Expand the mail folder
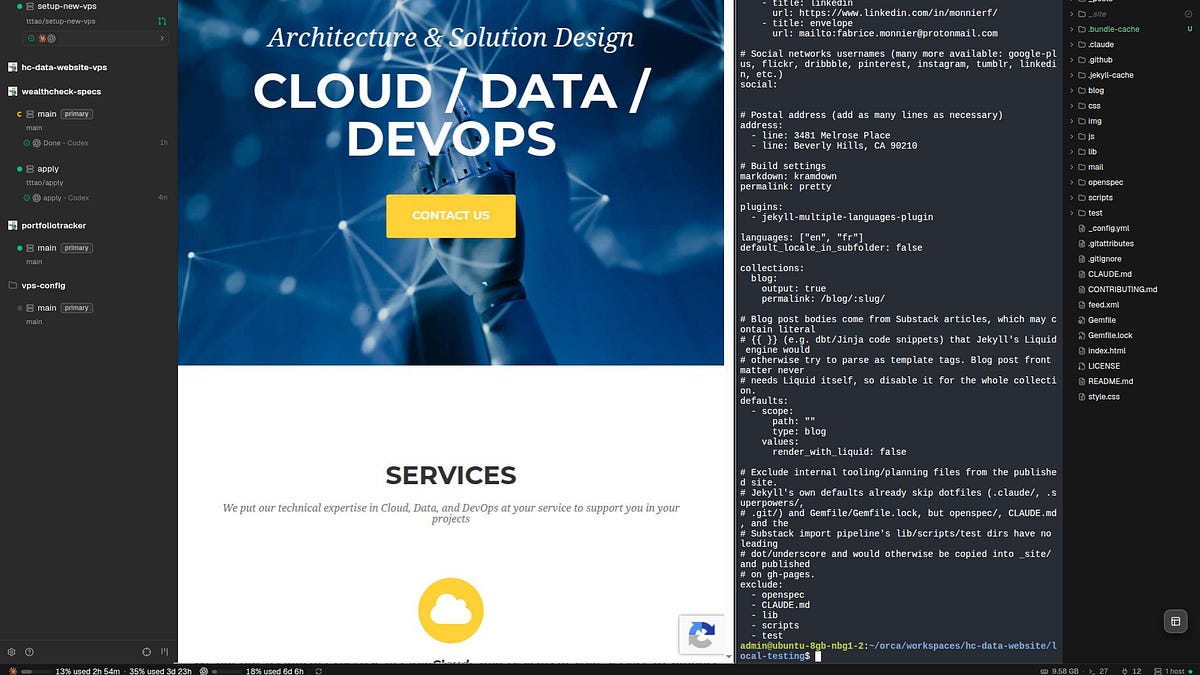 [x=1071, y=167]
